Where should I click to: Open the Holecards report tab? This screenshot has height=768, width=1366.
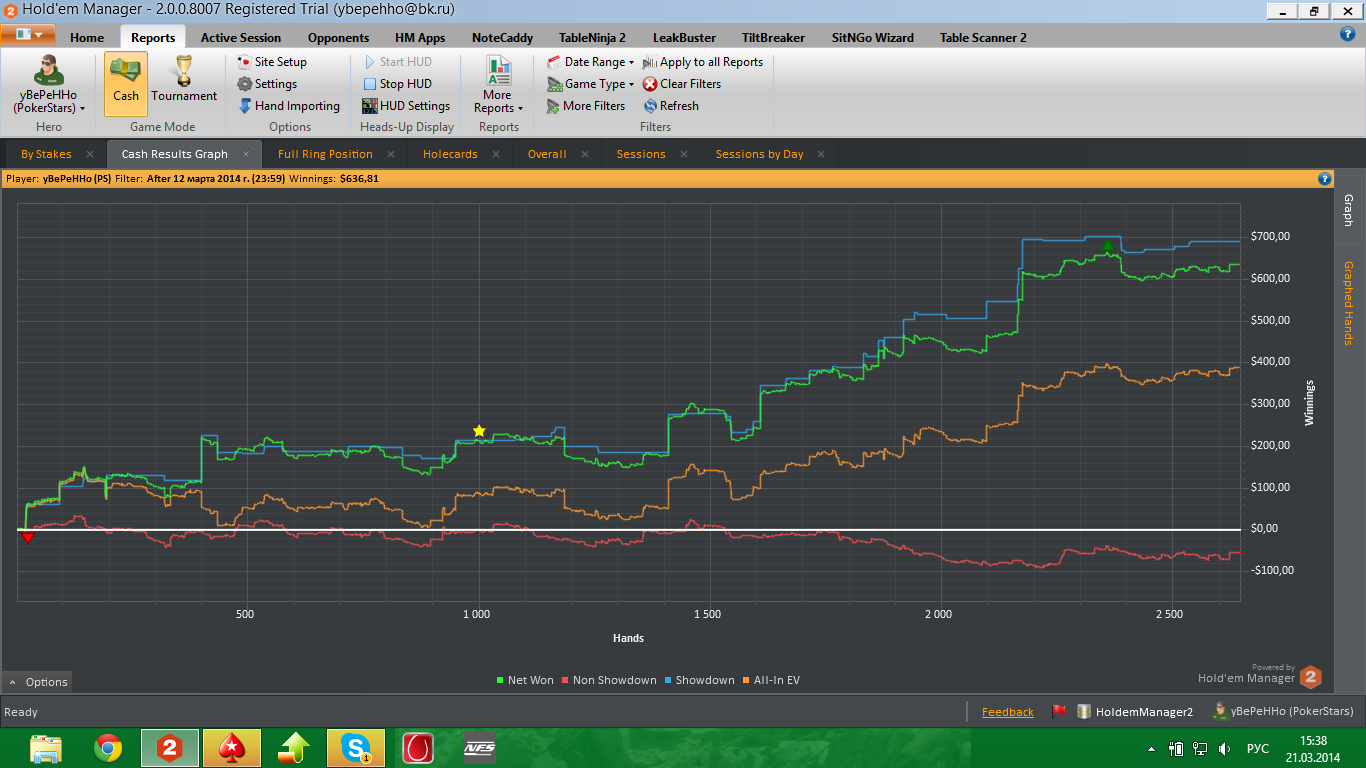(x=450, y=154)
